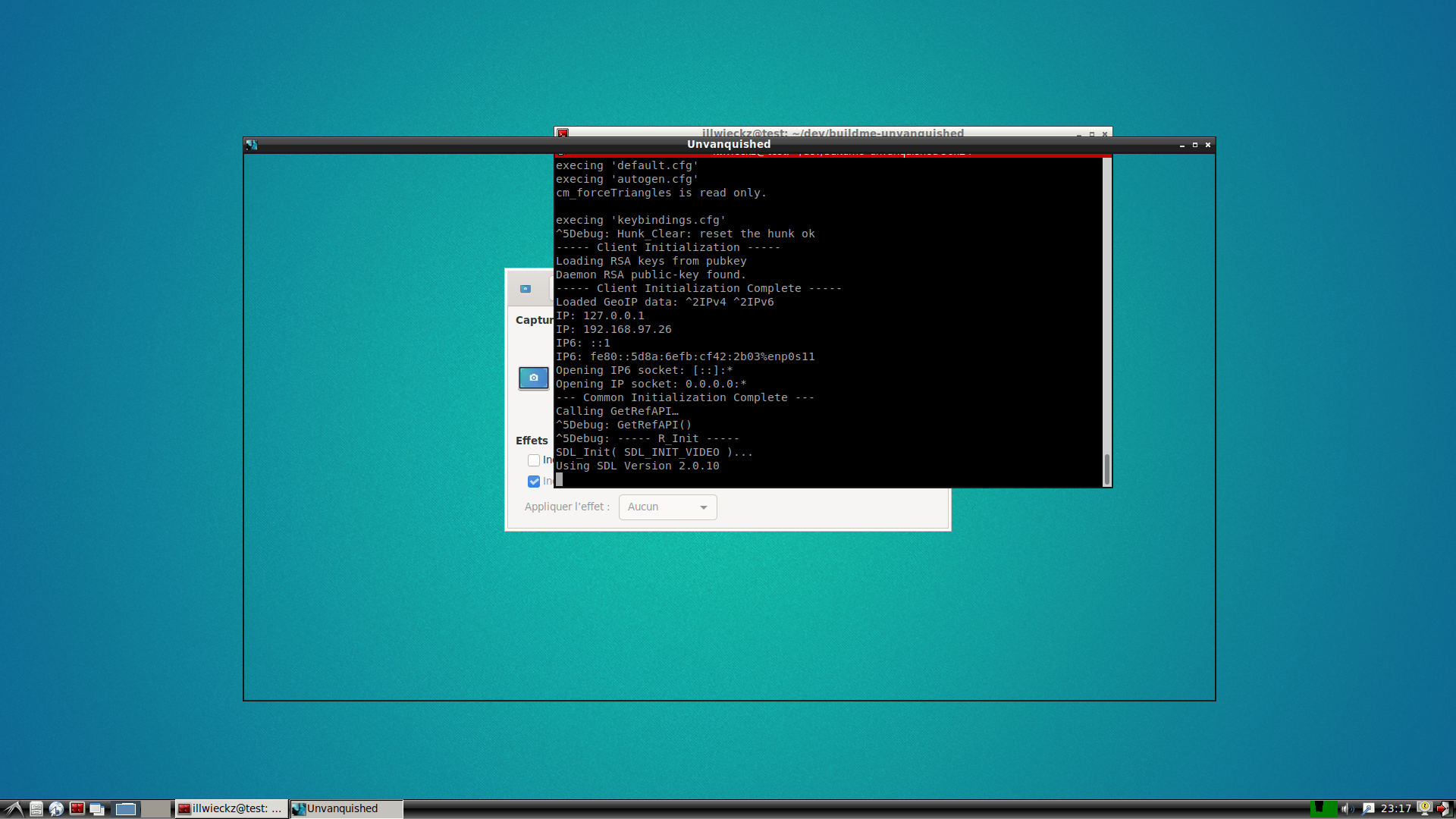Click the terminal vertical scrollbar
The image size is (1456, 819).
pyautogui.click(x=1106, y=318)
